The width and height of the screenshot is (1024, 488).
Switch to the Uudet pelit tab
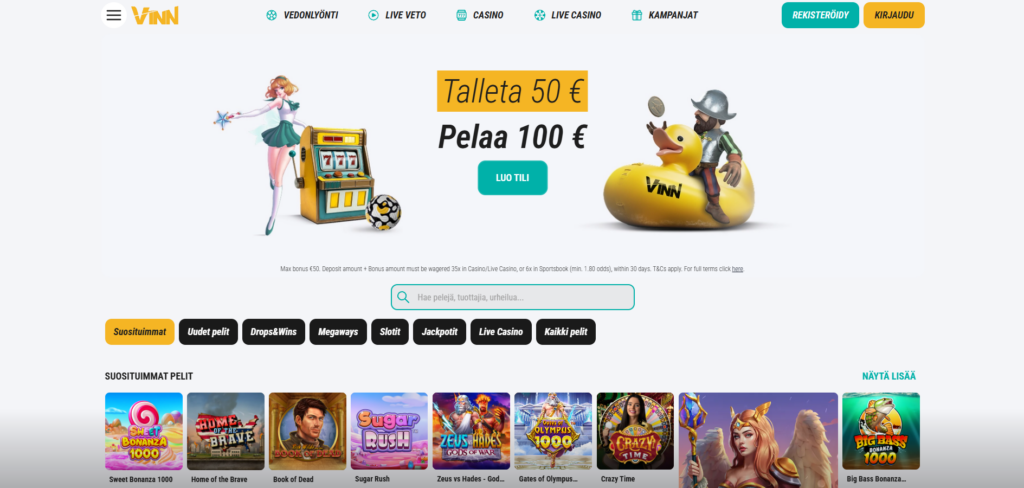[x=208, y=332]
